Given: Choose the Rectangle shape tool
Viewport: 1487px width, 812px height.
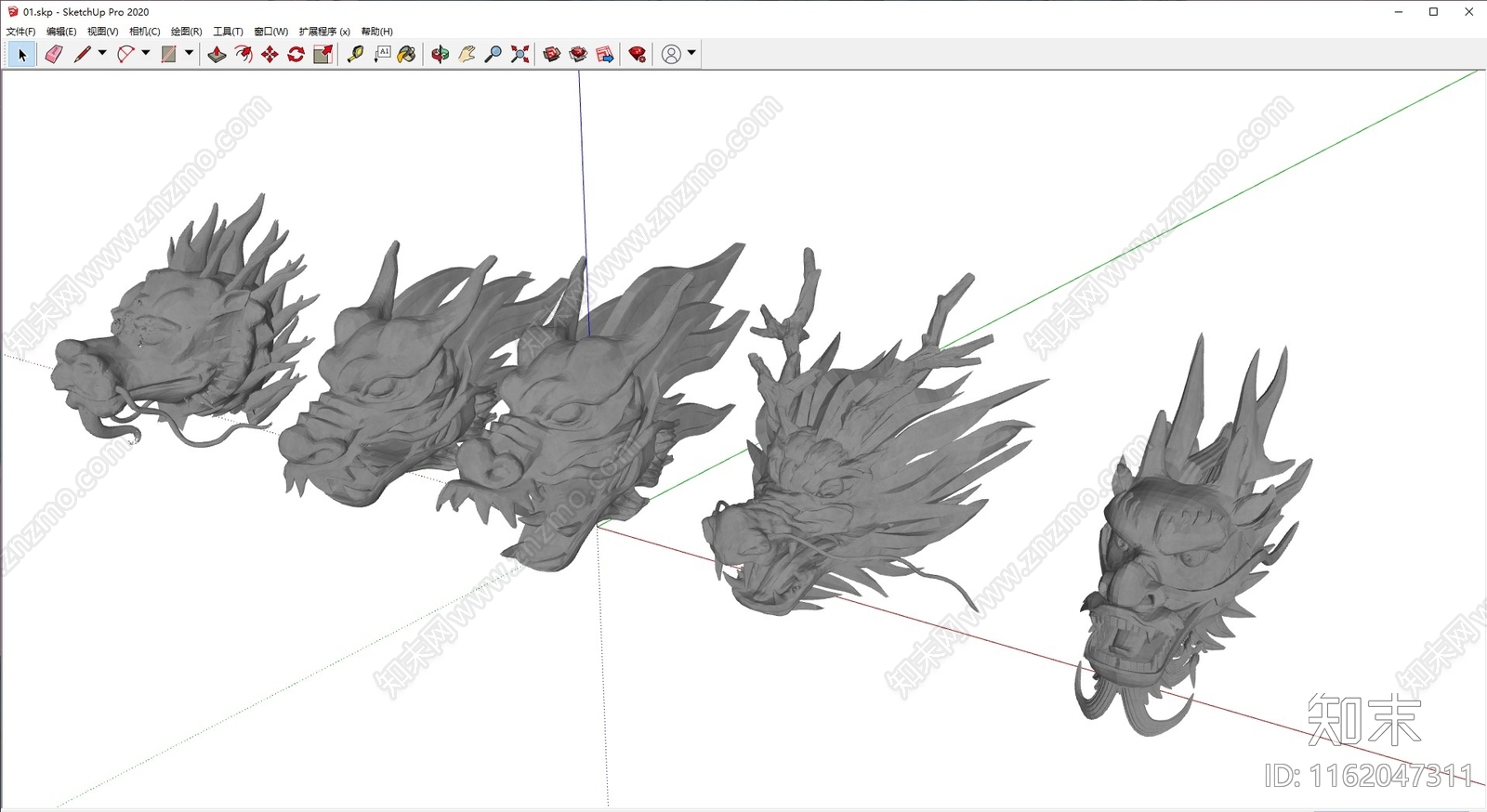Looking at the screenshot, I should point(169,55).
